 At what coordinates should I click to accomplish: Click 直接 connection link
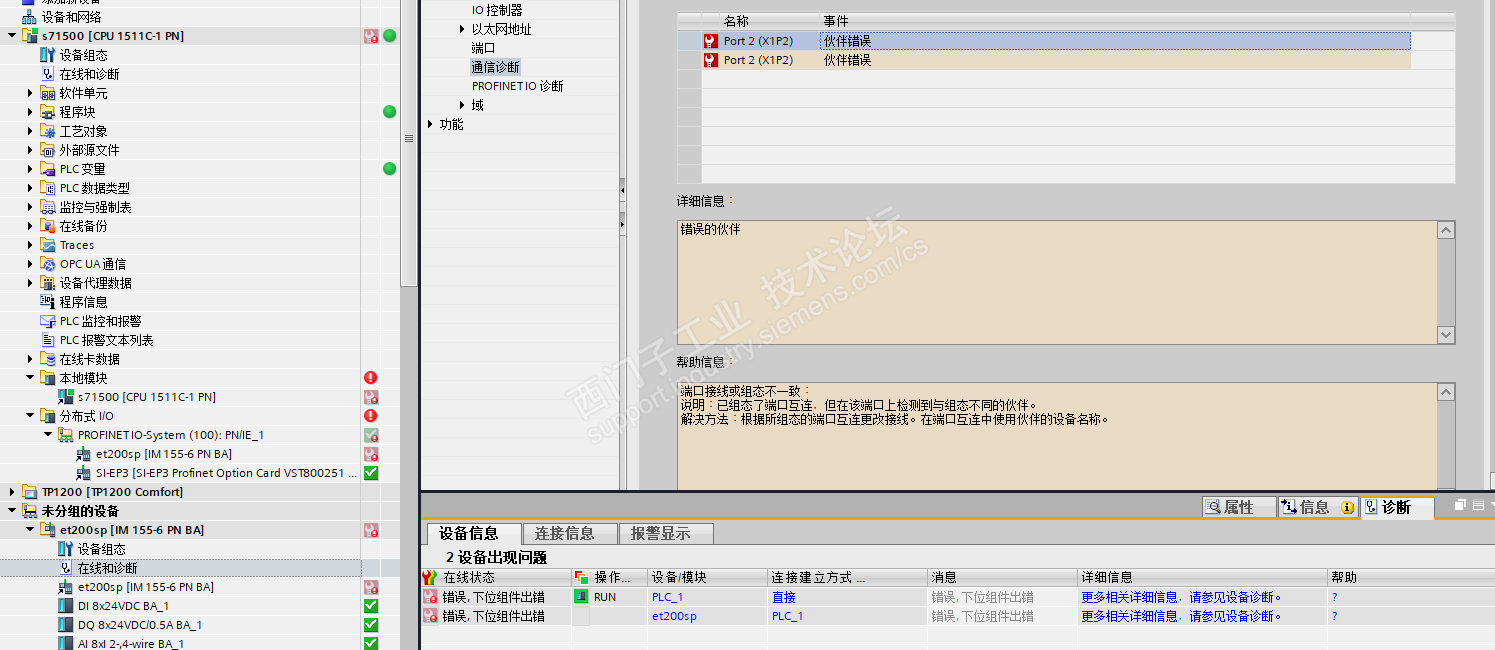pyautogui.click(x=784, y=597)
